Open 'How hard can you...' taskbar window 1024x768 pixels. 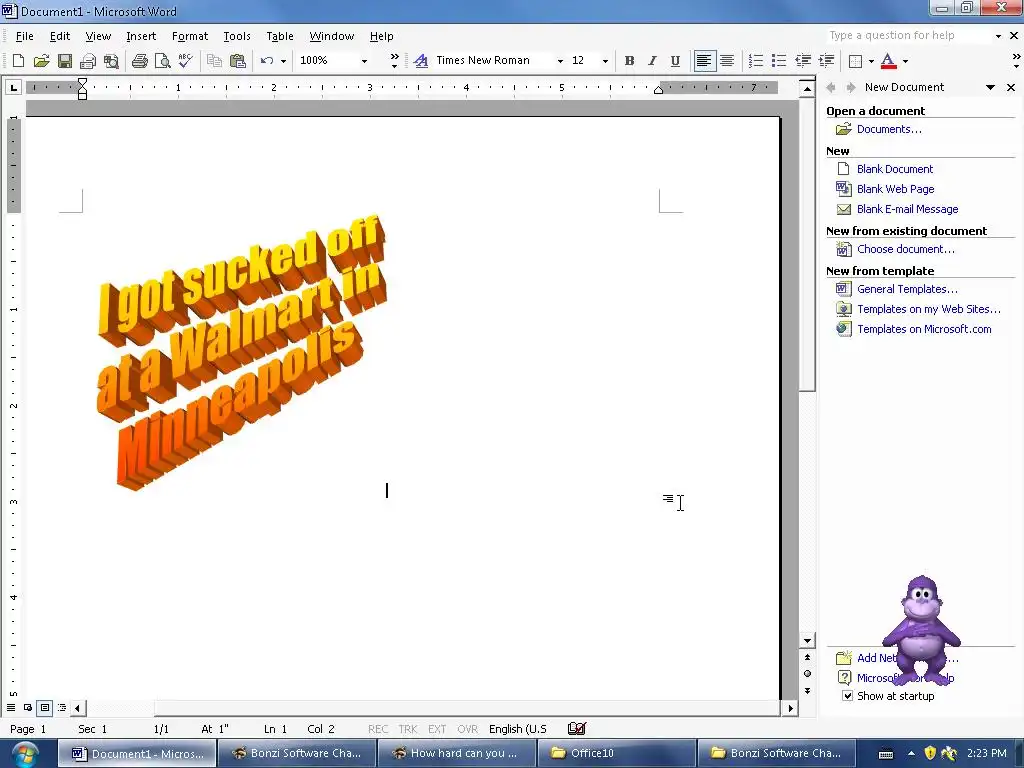[456, 754]
